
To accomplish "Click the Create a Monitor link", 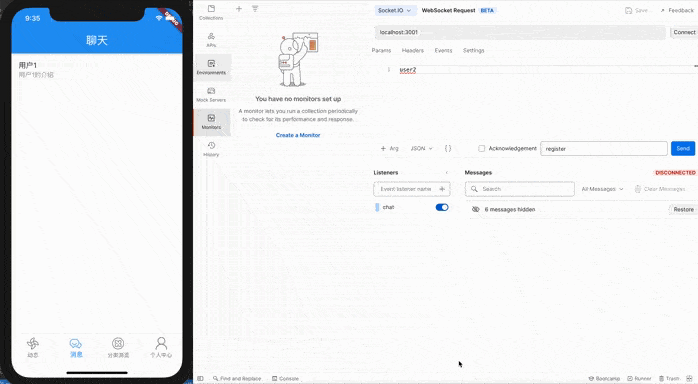I will pyautogui.click(x=298, y=135).
